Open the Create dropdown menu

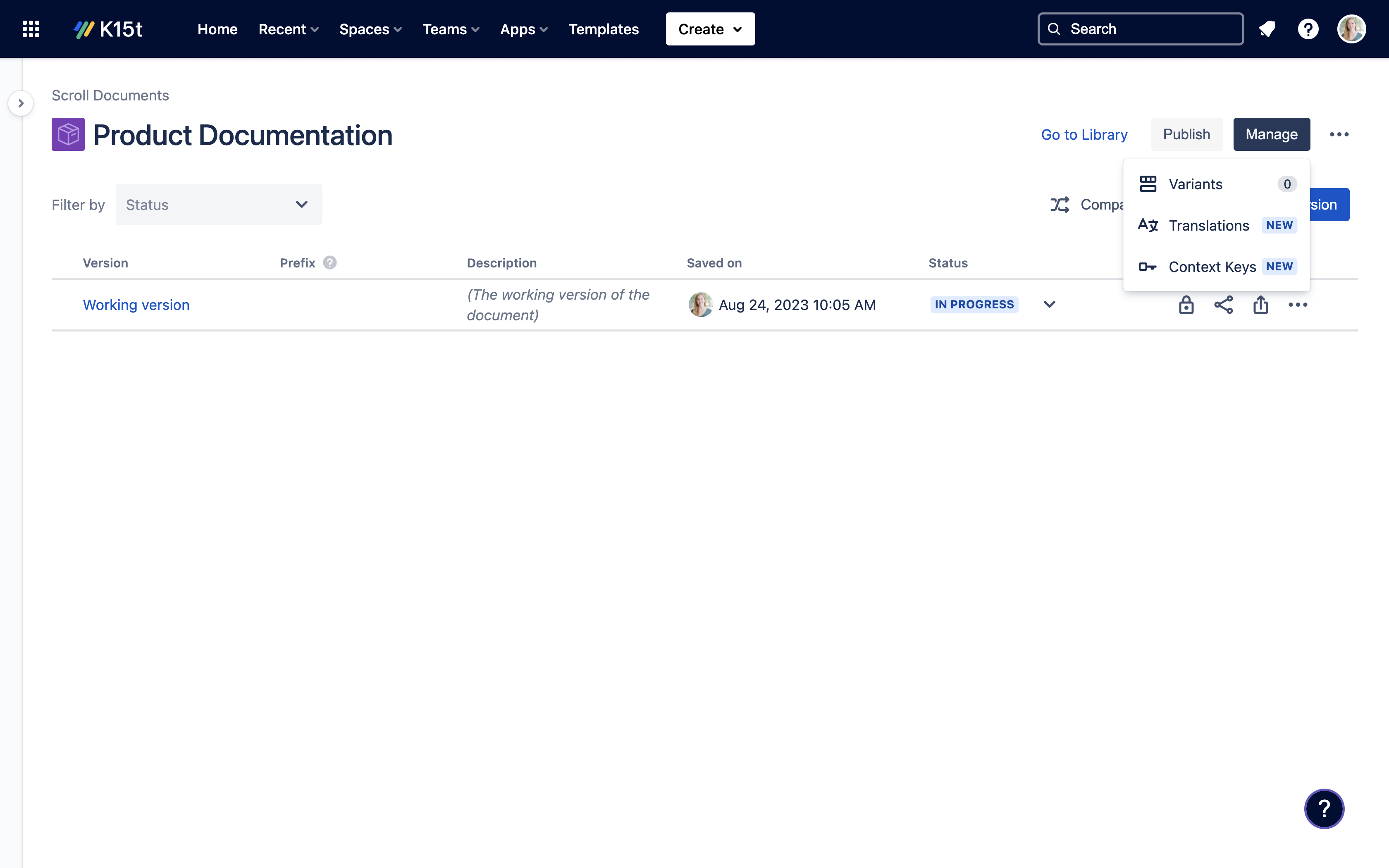pyautogui.click(x=710, y=29)
